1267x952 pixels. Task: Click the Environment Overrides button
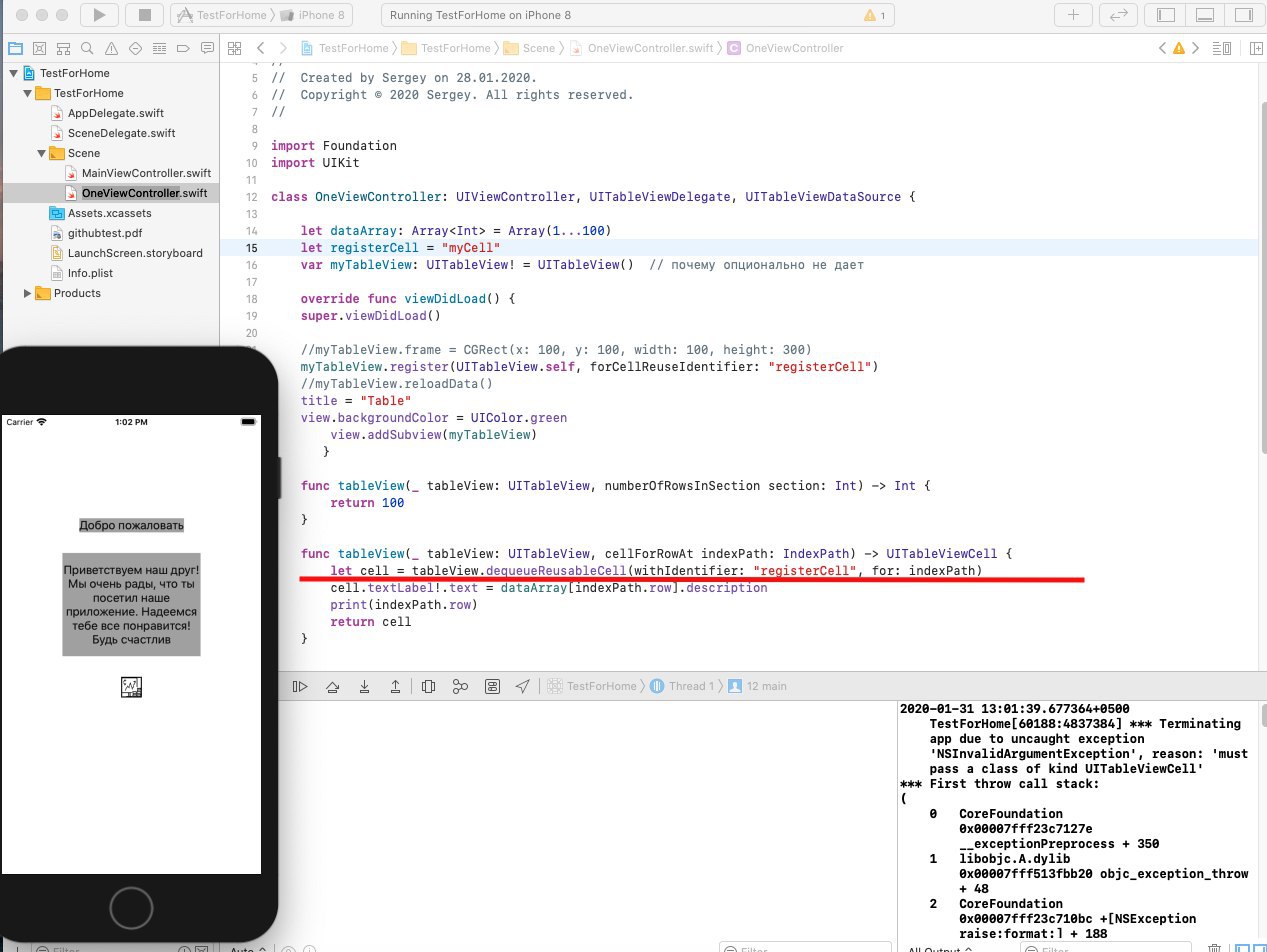click(492, 686)
